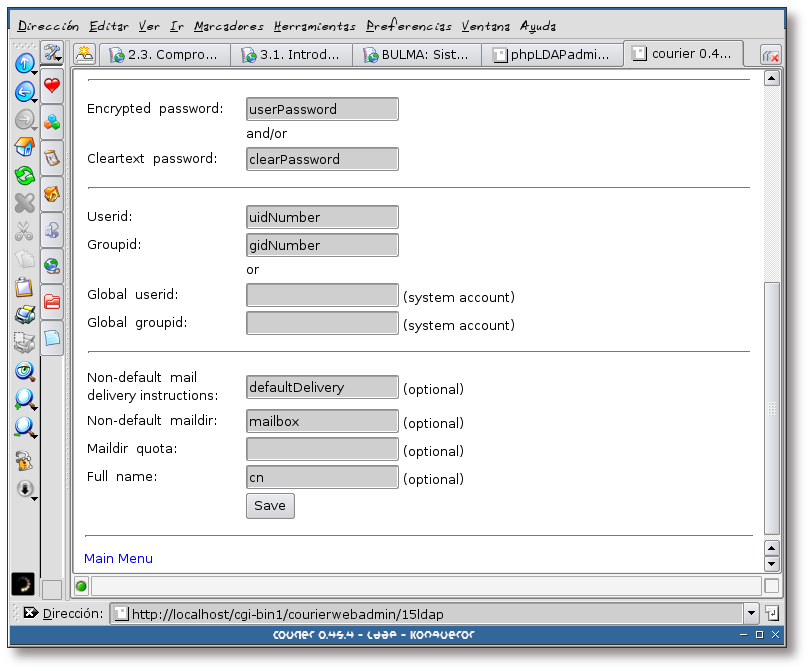
Task: Open the Bookmarks heart sidebar panel
Action: click(x=52, y=86)
